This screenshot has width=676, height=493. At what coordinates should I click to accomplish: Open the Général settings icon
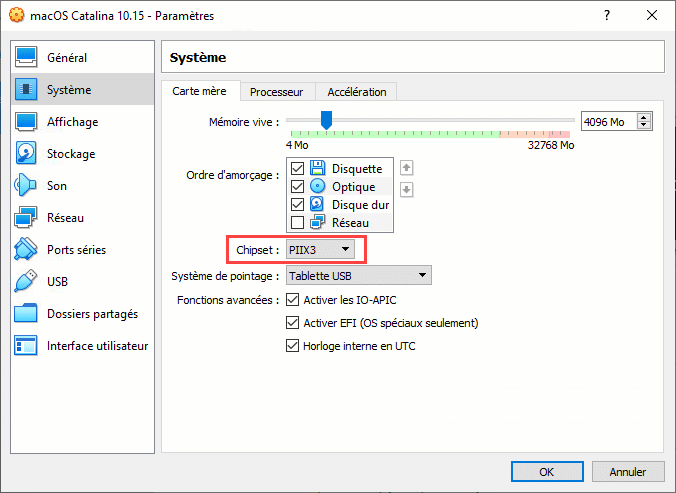[x=26, y=57]
